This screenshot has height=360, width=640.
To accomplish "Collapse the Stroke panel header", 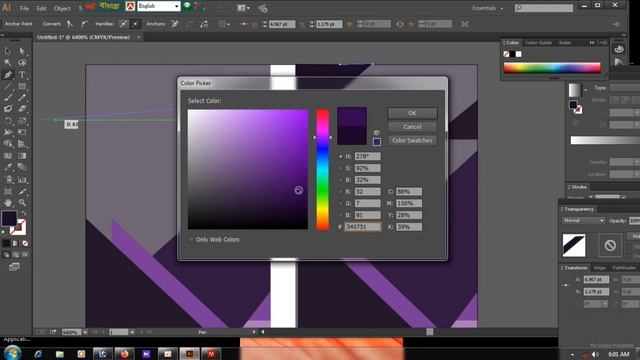I will coord(578,187).
